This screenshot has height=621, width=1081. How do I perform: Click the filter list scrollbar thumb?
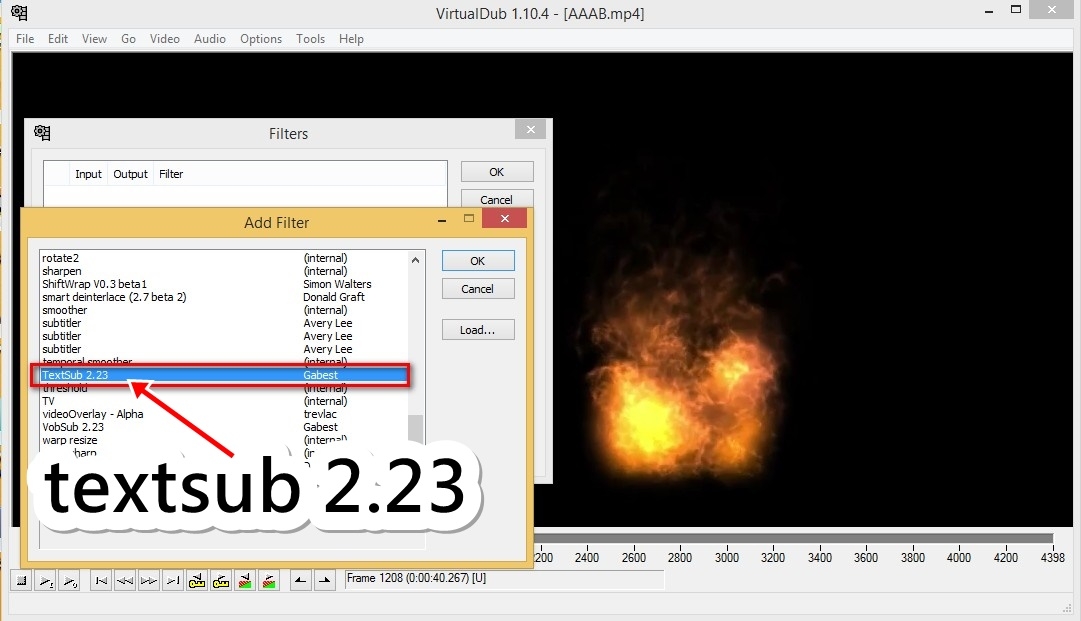tap(415, 427)
